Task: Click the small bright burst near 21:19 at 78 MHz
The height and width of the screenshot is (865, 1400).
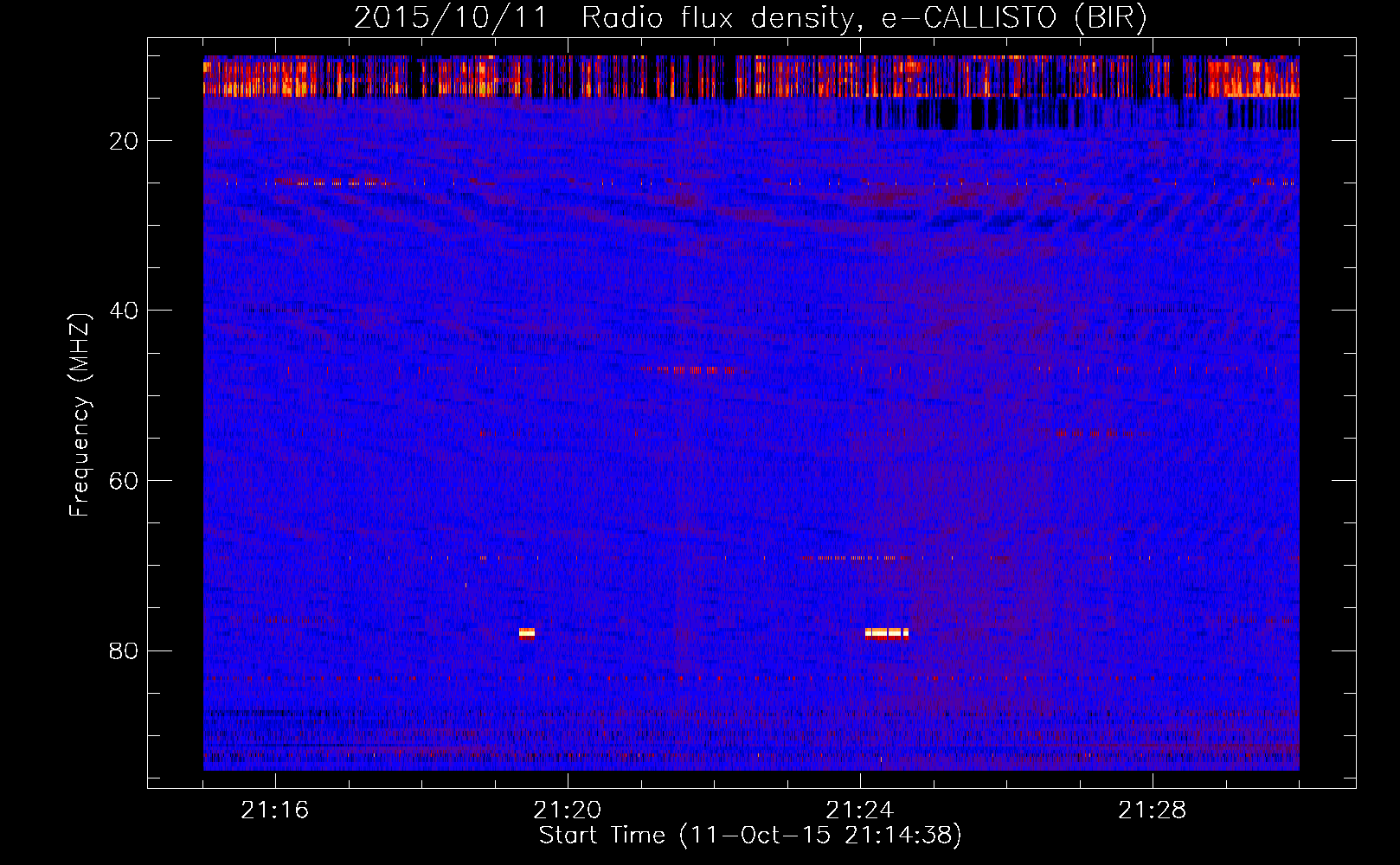Action: click(527, 633)
